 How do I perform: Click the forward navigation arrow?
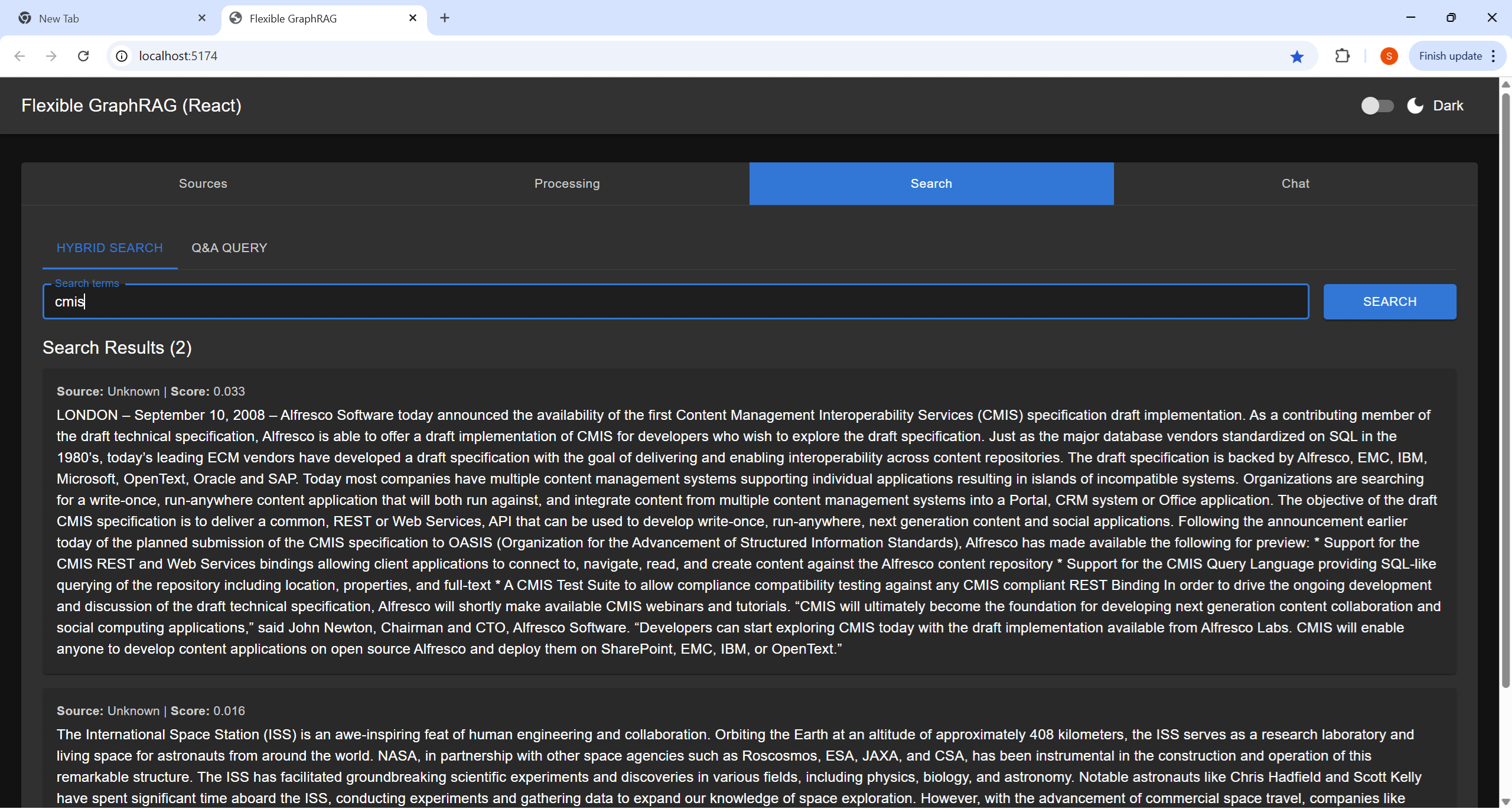pyautogui.click(x=52, y=56)
